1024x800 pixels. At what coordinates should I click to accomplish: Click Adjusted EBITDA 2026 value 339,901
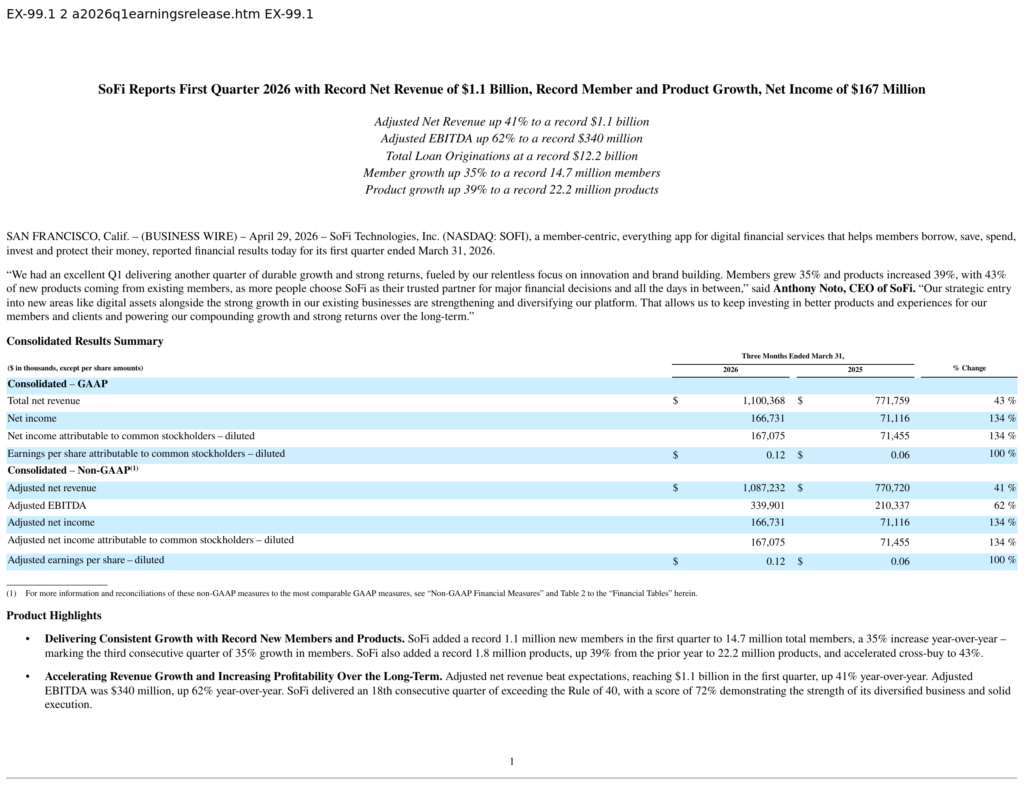[767, 505]
